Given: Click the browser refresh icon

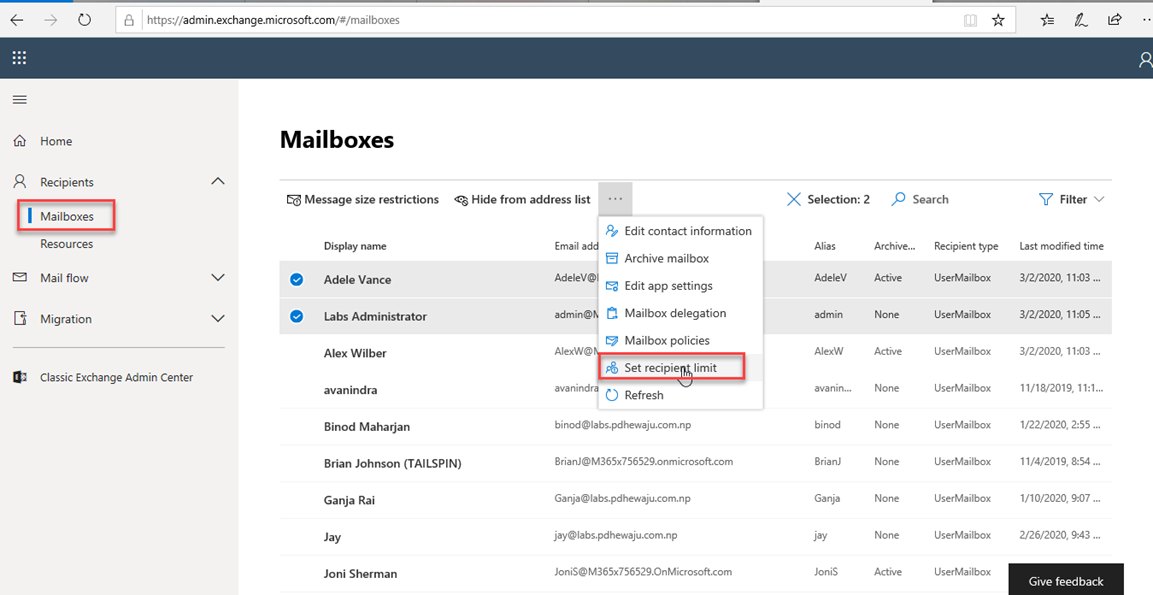Looking at the screenshot, I should point(84,19).
